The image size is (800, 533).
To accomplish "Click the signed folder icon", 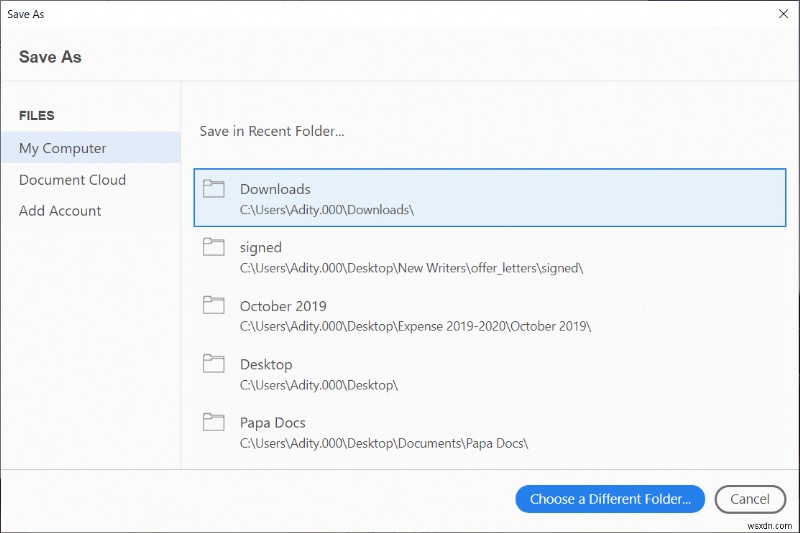I will [213, 247].
